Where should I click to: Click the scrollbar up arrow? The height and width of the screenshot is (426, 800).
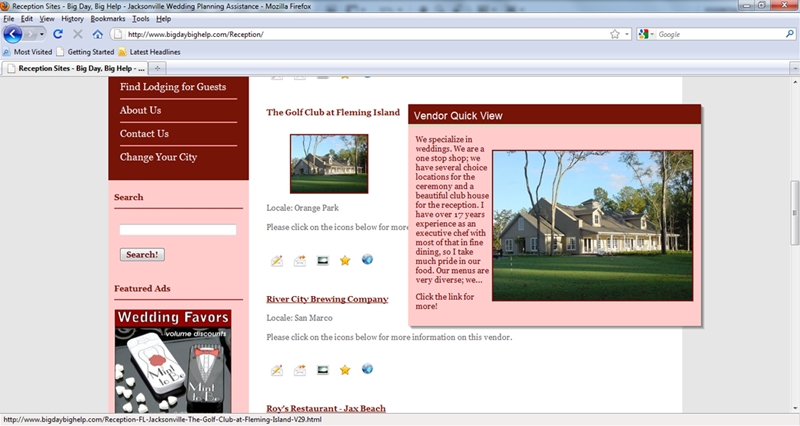point(794,82)
